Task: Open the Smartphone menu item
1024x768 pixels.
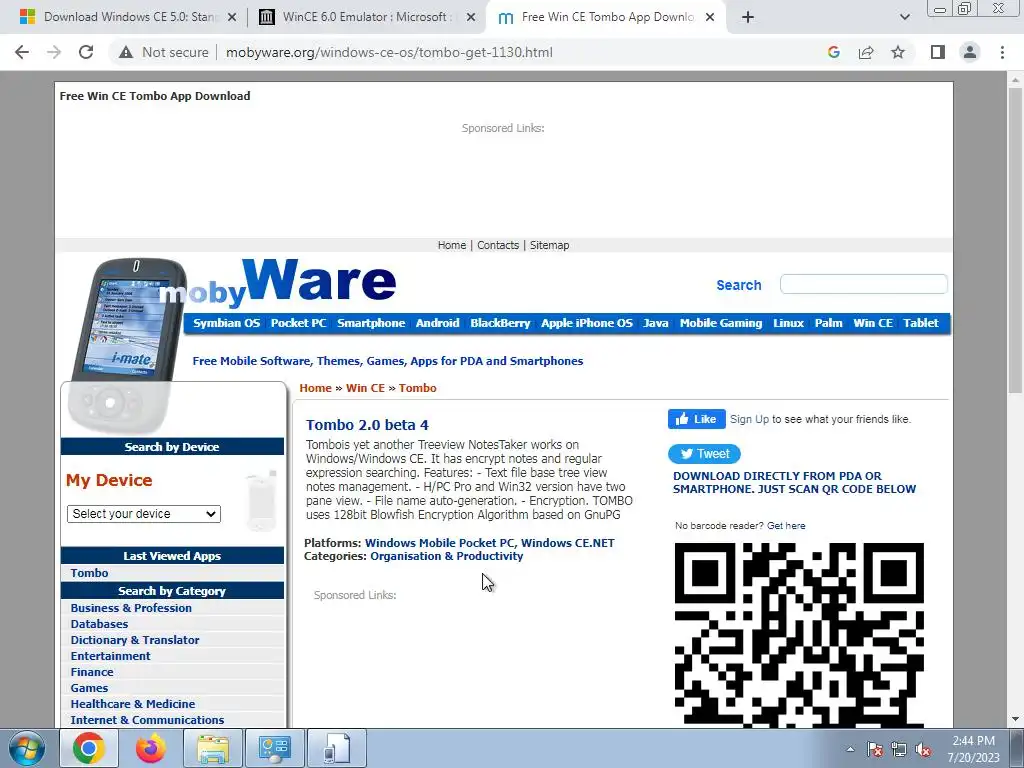Action: pos(371,323)
